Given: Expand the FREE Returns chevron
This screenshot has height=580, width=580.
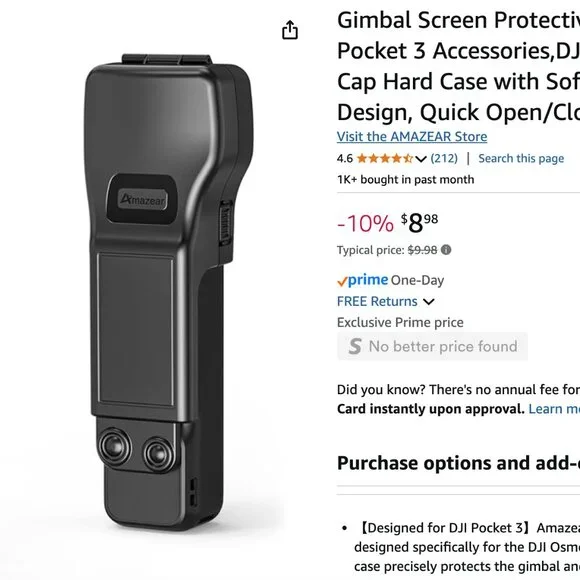Looking at the screenshot, I should click(x=428, y=302).
